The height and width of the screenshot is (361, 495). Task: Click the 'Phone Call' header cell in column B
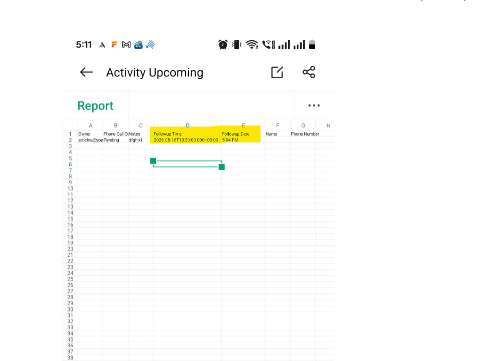(x=115, y=134)
